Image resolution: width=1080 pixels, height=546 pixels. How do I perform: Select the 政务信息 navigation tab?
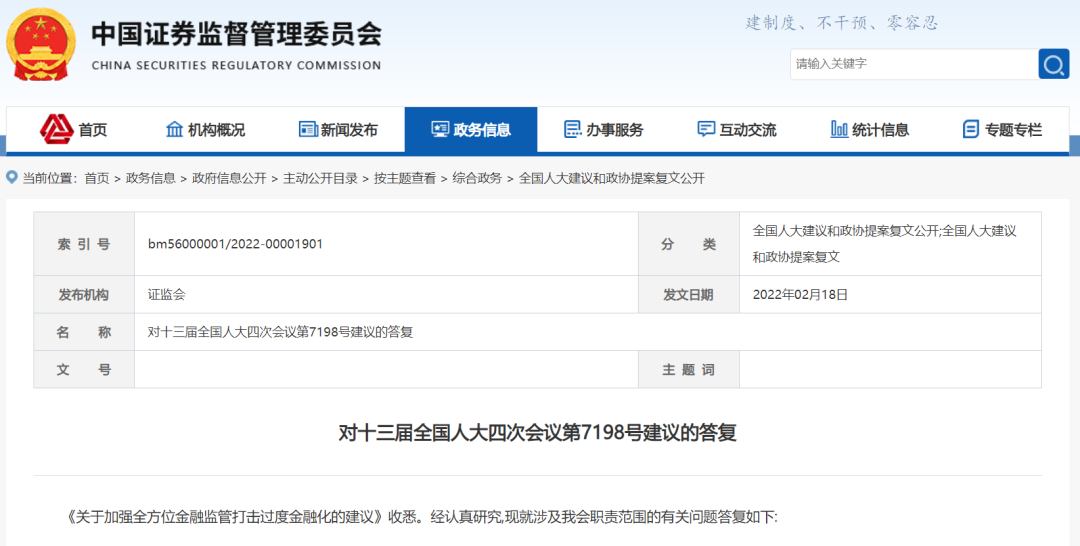(x=471, y=129)
